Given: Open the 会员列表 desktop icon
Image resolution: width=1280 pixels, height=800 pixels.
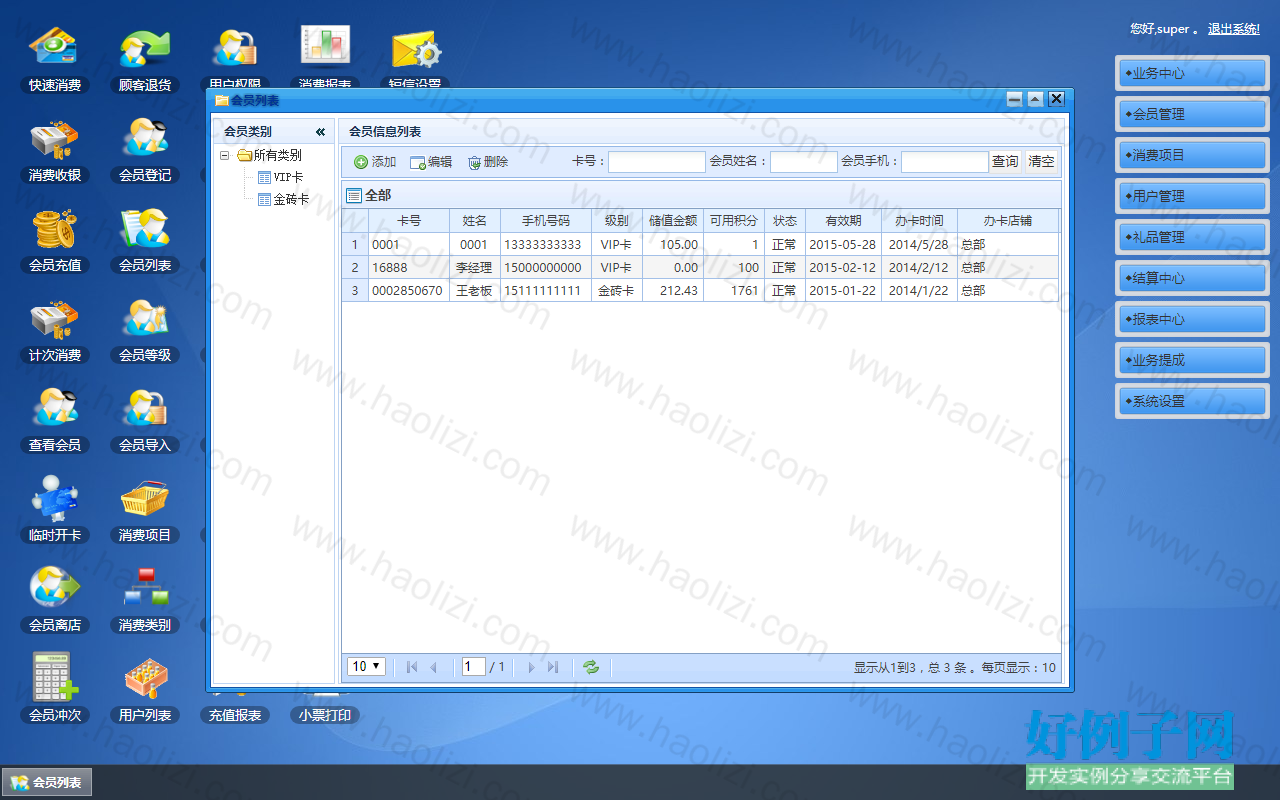Looking at the screenshot, I should point(145,240).
